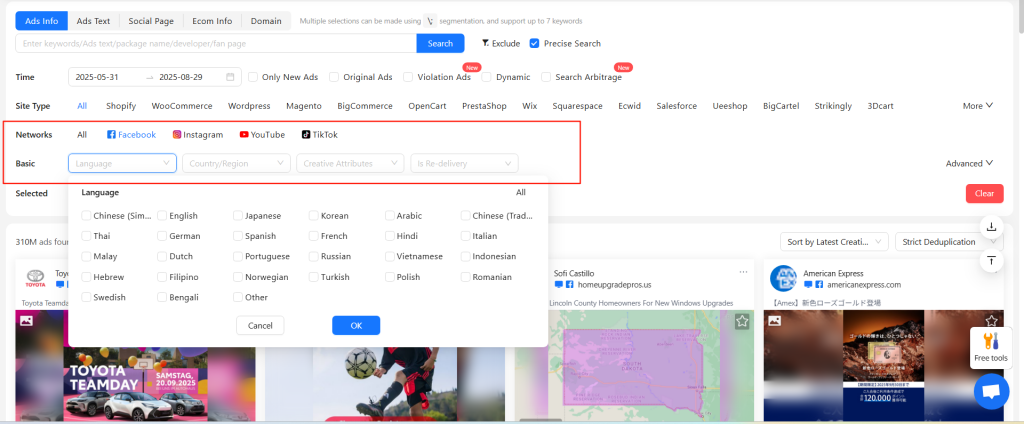Open the Language dropdown
Viewport: 1024px width, 424px height.
(122, 163)
